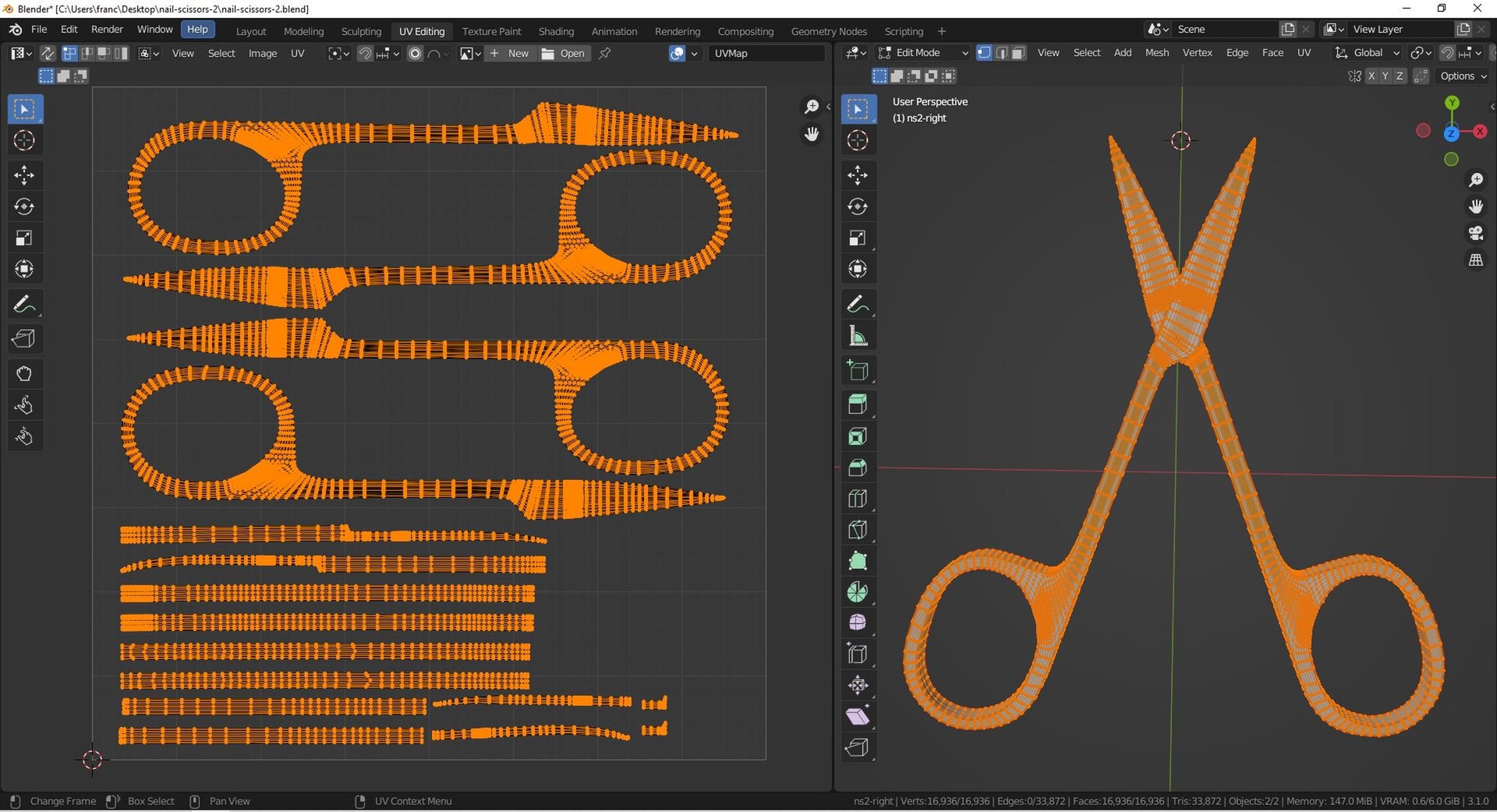Image resolution: width=1497 pixels, height=812 pixels.
Task: Open the UV editor pivot point dropdown
Action: [x=339, y=54]
